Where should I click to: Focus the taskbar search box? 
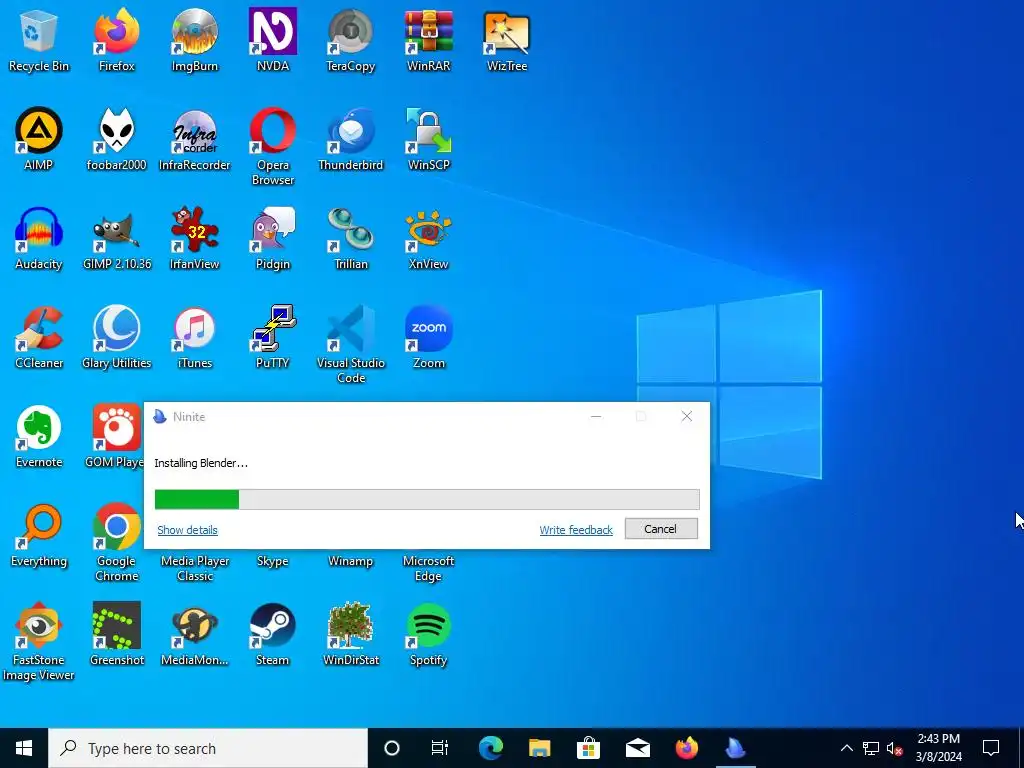click(208, 748)
